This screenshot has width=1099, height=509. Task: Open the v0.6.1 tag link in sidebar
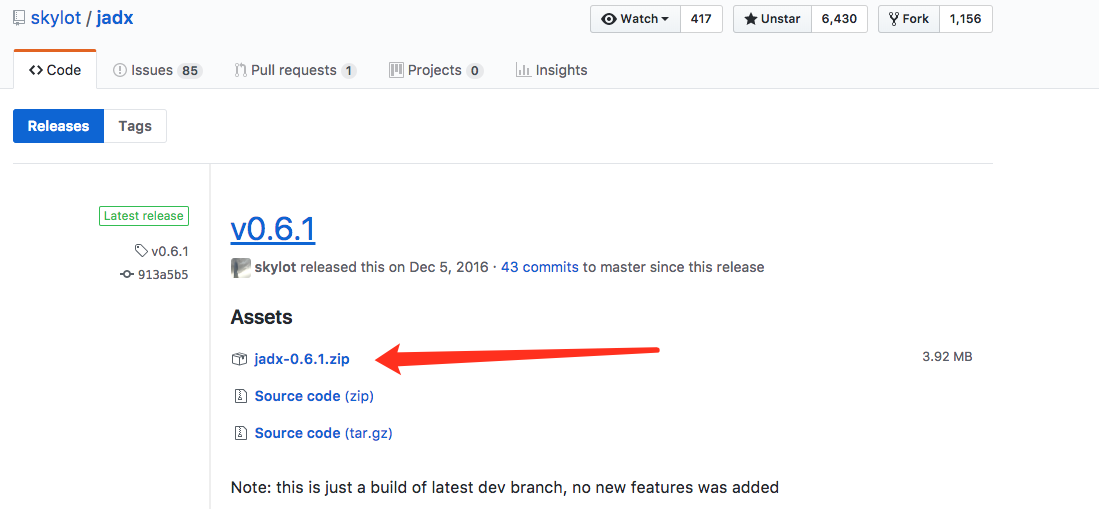(169, 251)
